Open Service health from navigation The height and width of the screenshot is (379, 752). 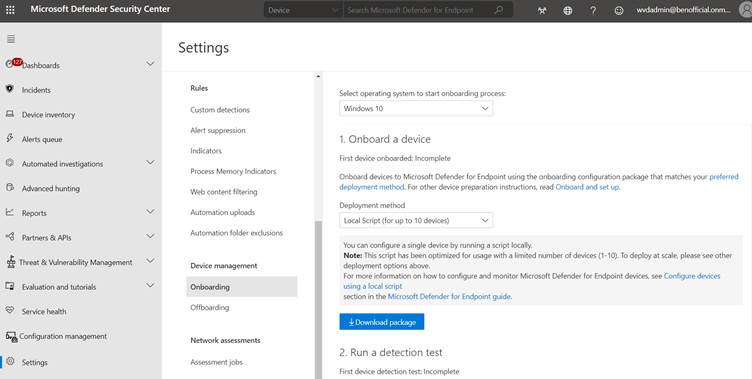[x=44, y=311]
